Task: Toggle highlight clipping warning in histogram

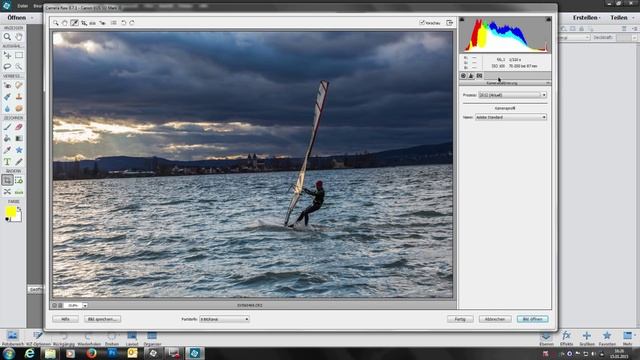Action: 549,19
